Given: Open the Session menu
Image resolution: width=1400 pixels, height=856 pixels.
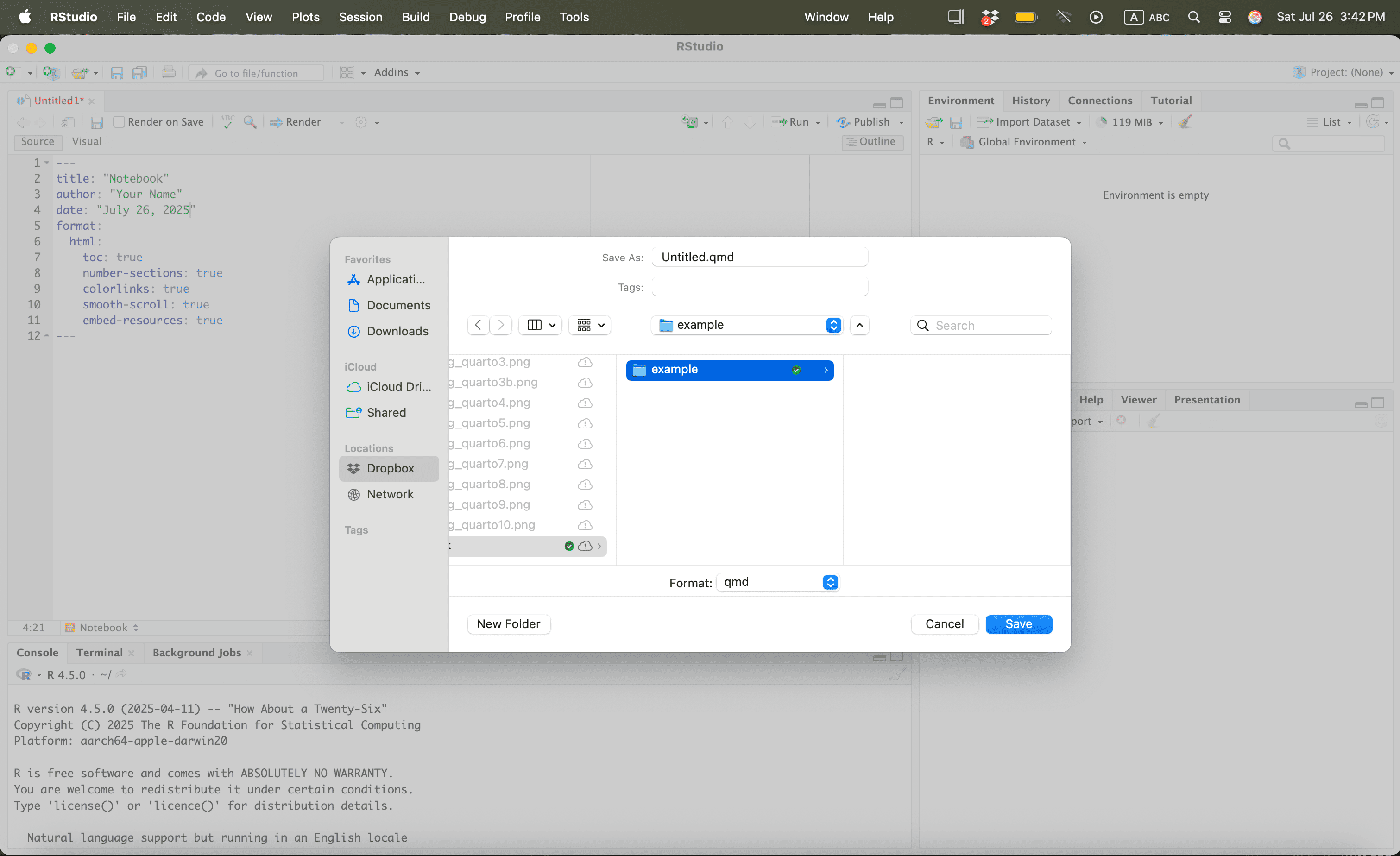Looking at the screenshot, I should tap(360, 17).
